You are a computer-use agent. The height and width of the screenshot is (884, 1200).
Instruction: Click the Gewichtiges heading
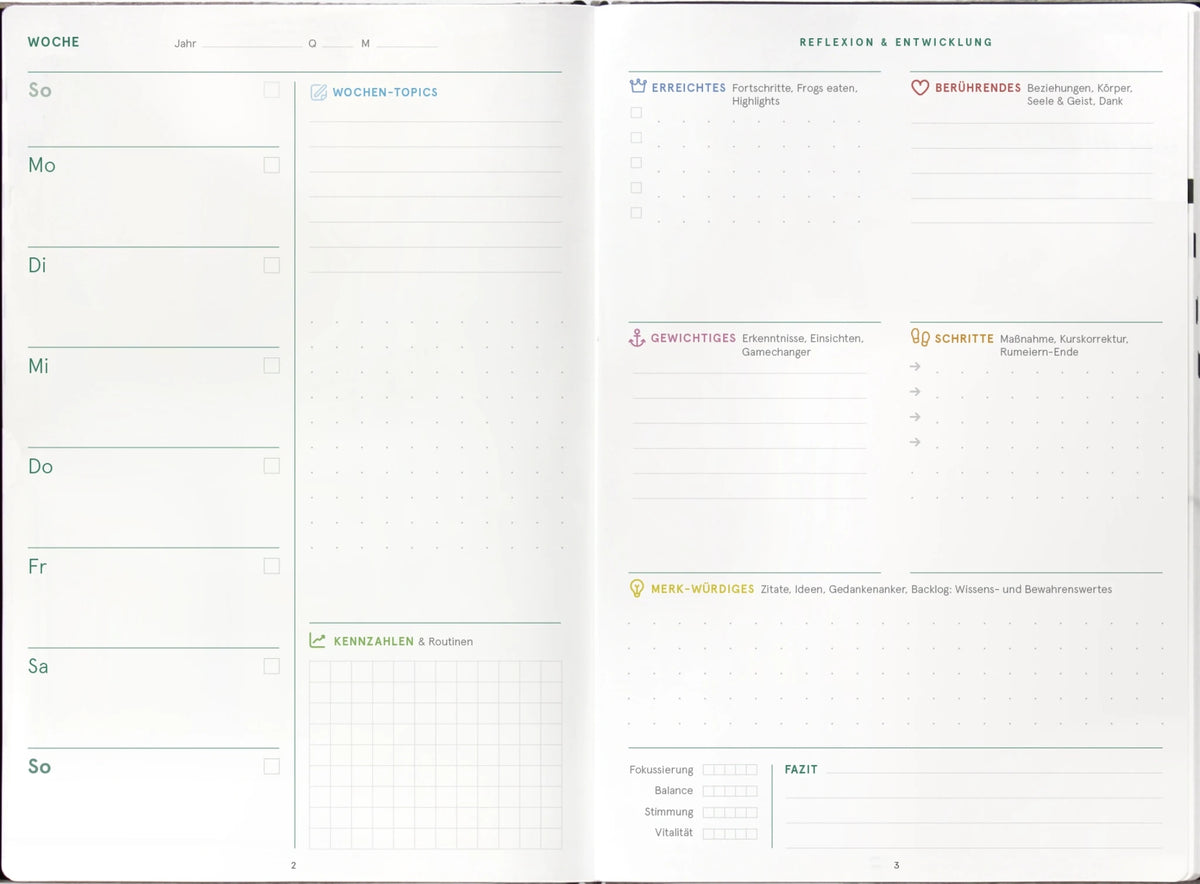point(693,338)
